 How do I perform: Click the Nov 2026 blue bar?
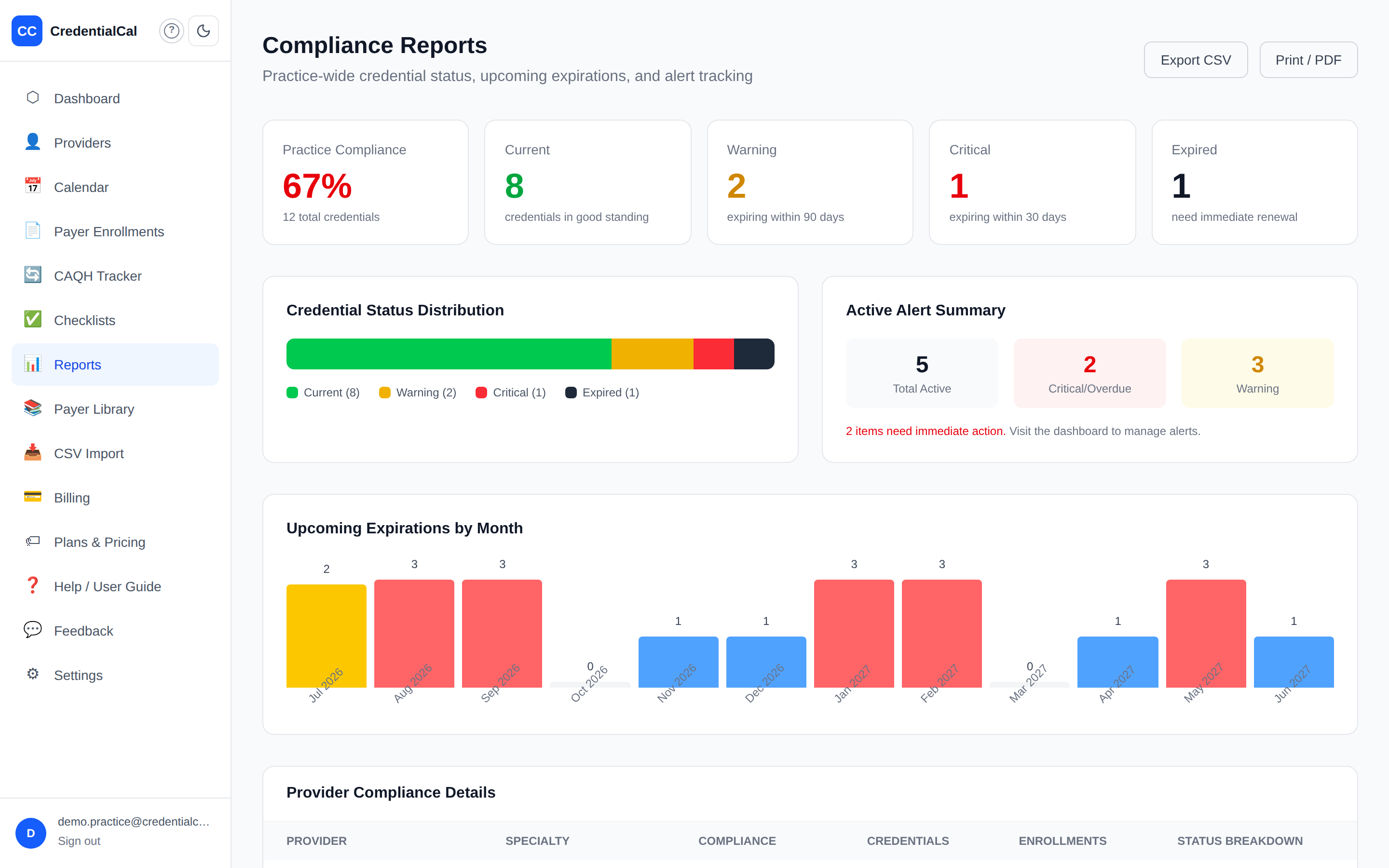click(678, 661)
